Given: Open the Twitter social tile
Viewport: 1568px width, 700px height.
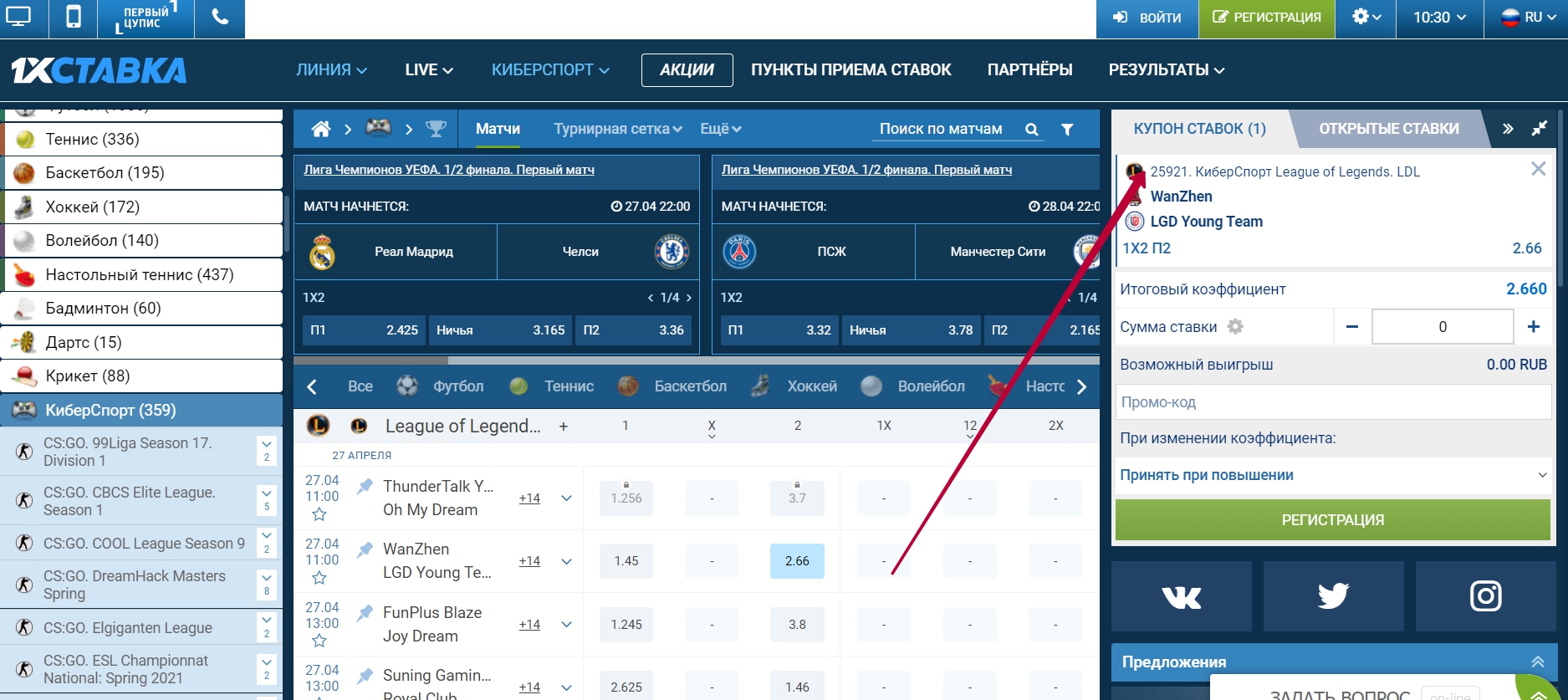Looking at the screenshot, I should [1333, 596].
